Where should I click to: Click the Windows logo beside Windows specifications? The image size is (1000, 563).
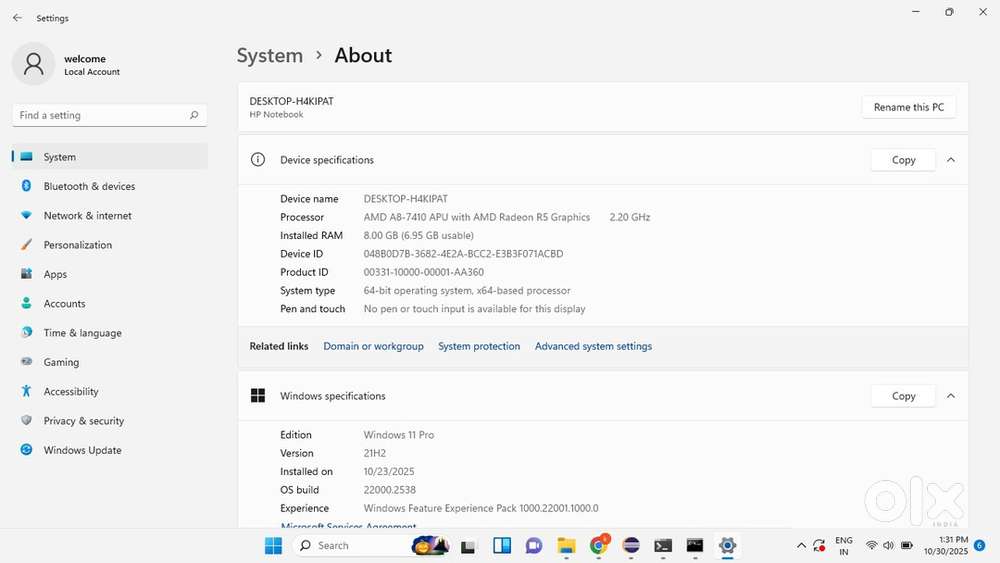coord(258,395)
